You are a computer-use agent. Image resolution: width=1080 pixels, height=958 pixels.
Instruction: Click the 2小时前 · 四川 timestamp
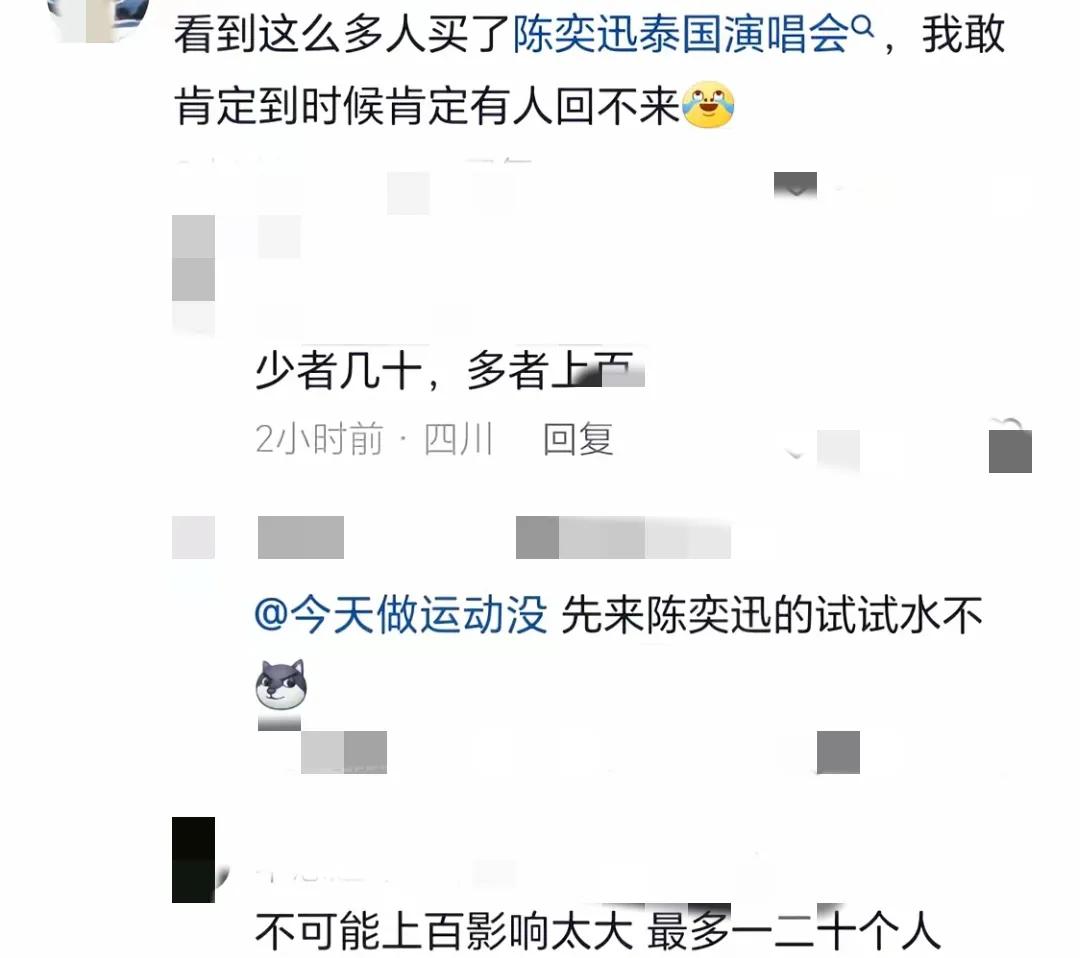click(x=374, y=439)
